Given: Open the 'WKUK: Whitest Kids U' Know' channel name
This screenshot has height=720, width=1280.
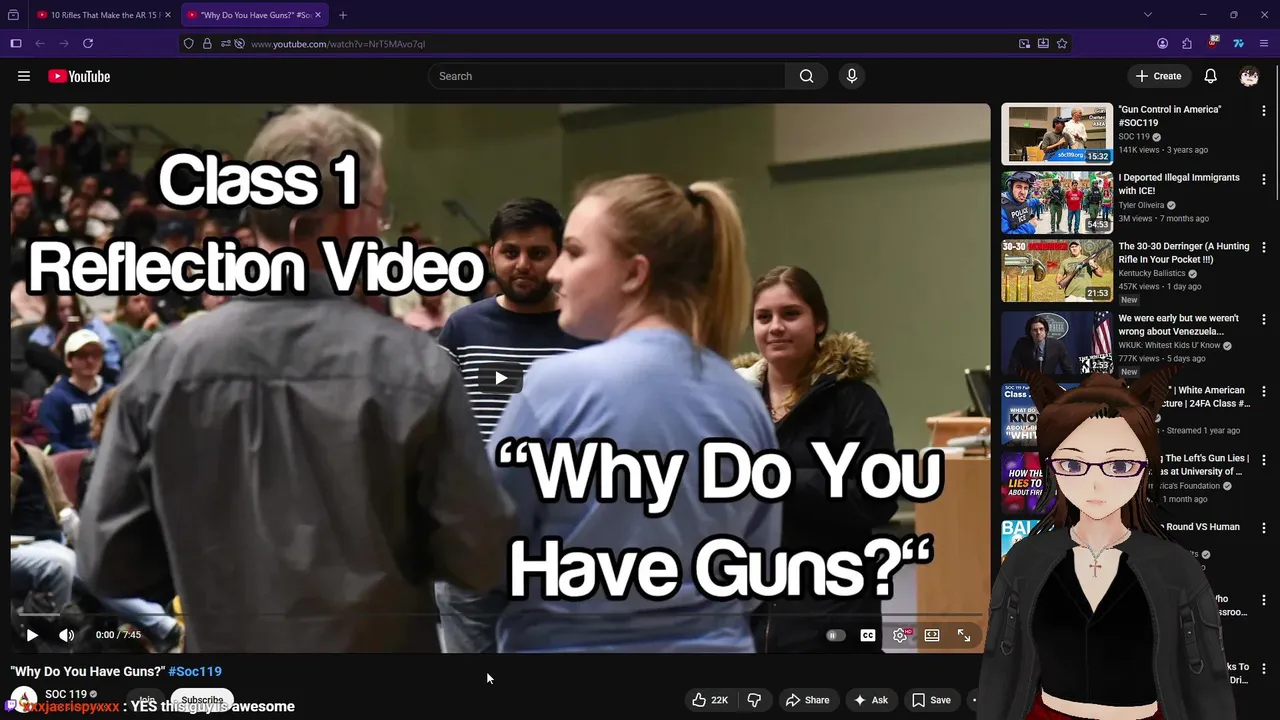Looking at the screenshot, I should tap(1168, 346).
